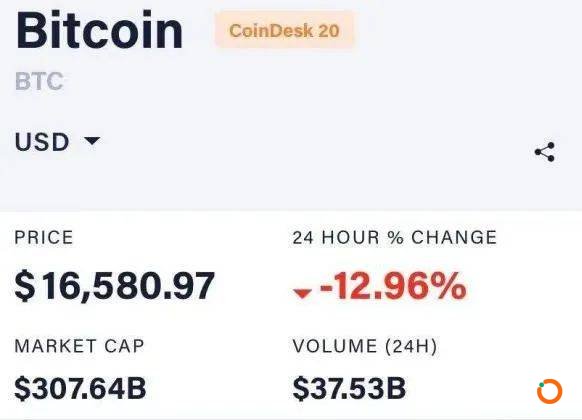This screenshot has width=582, height=420.
Task: Click the number 20 in the CoinDesk badge
Action: pyautogui.click(x=328, y=31)
